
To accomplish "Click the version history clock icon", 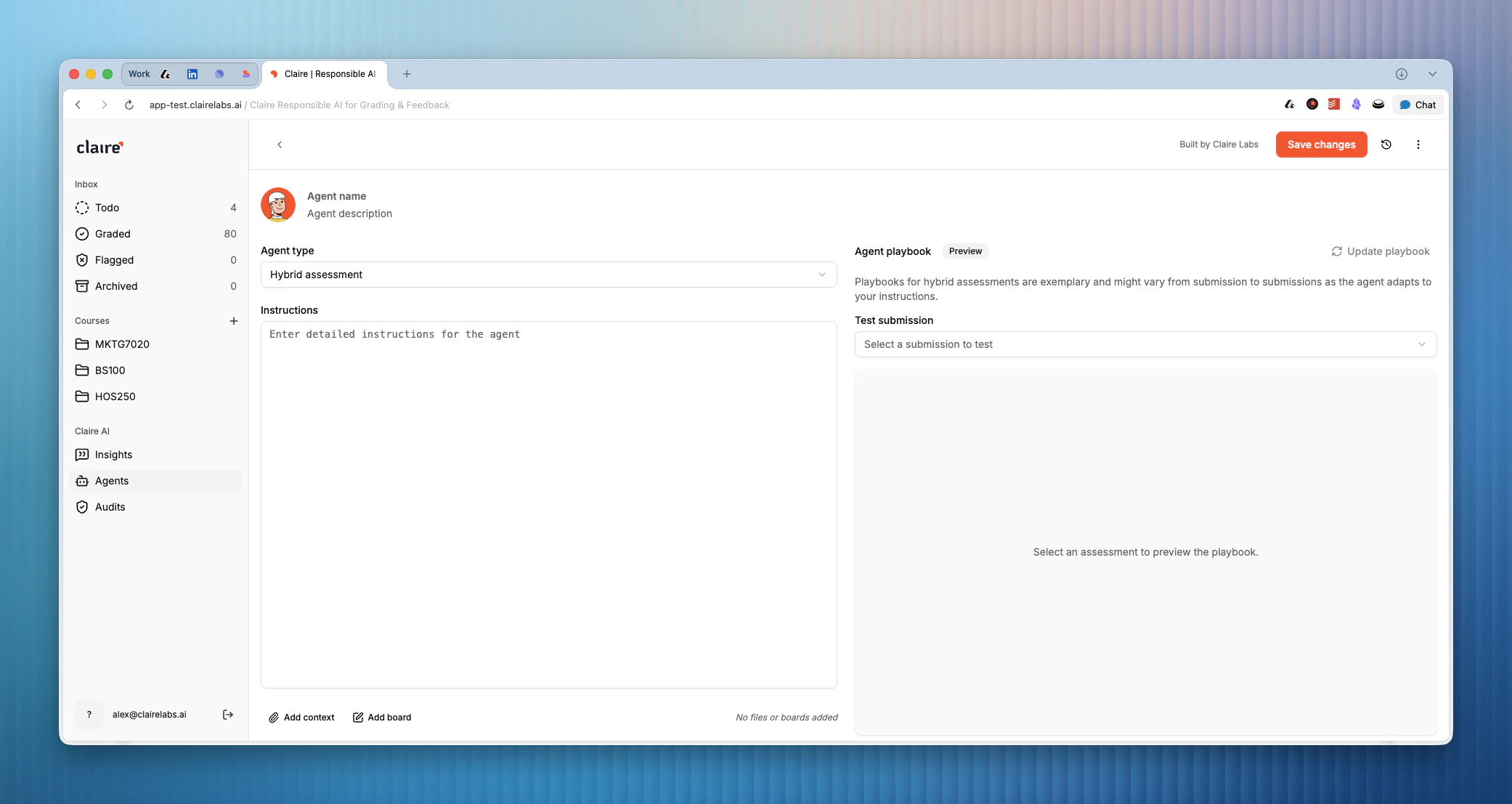I will pos(1386,145).
